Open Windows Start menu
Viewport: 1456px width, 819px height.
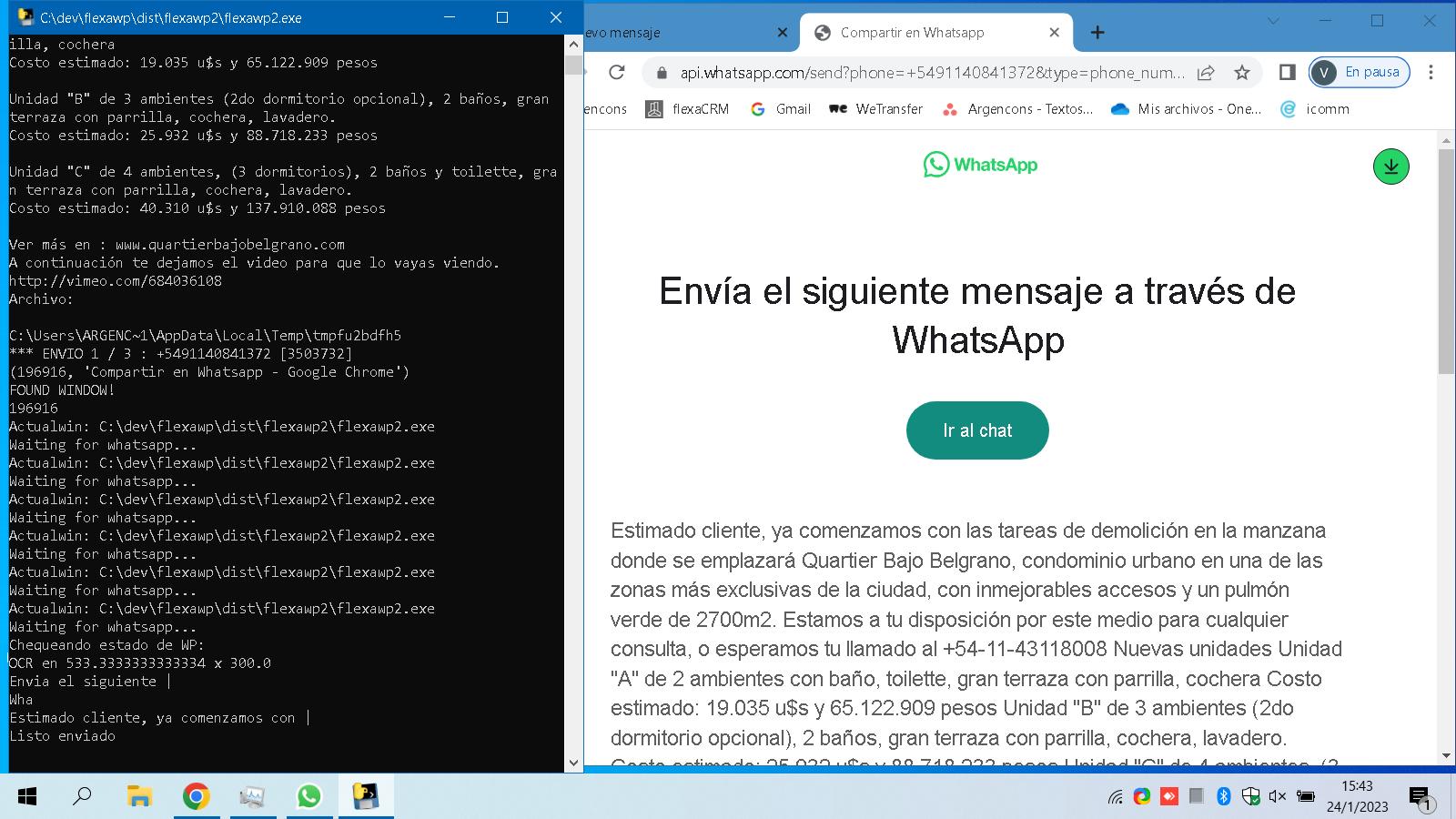pyautogui.click(x=27, y=797)
